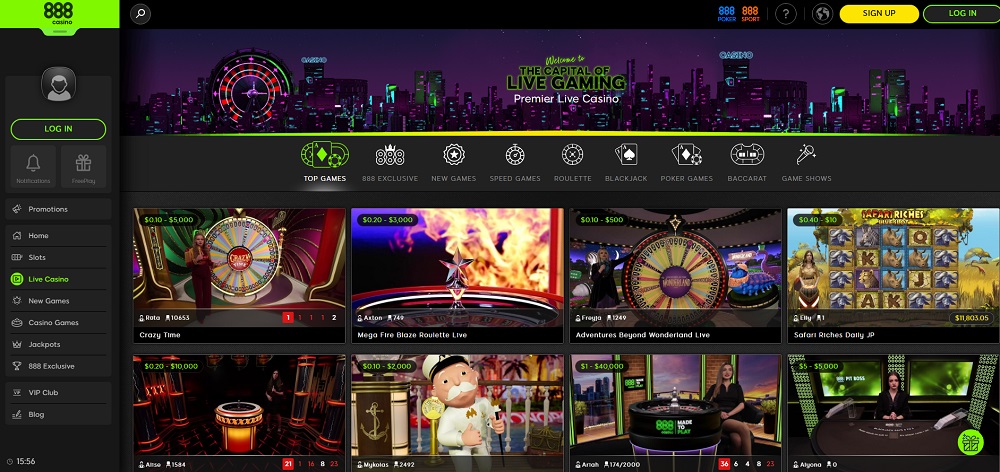Select the BACCARAT table icon
This screenshot has width=1000, height=472.
747,155
